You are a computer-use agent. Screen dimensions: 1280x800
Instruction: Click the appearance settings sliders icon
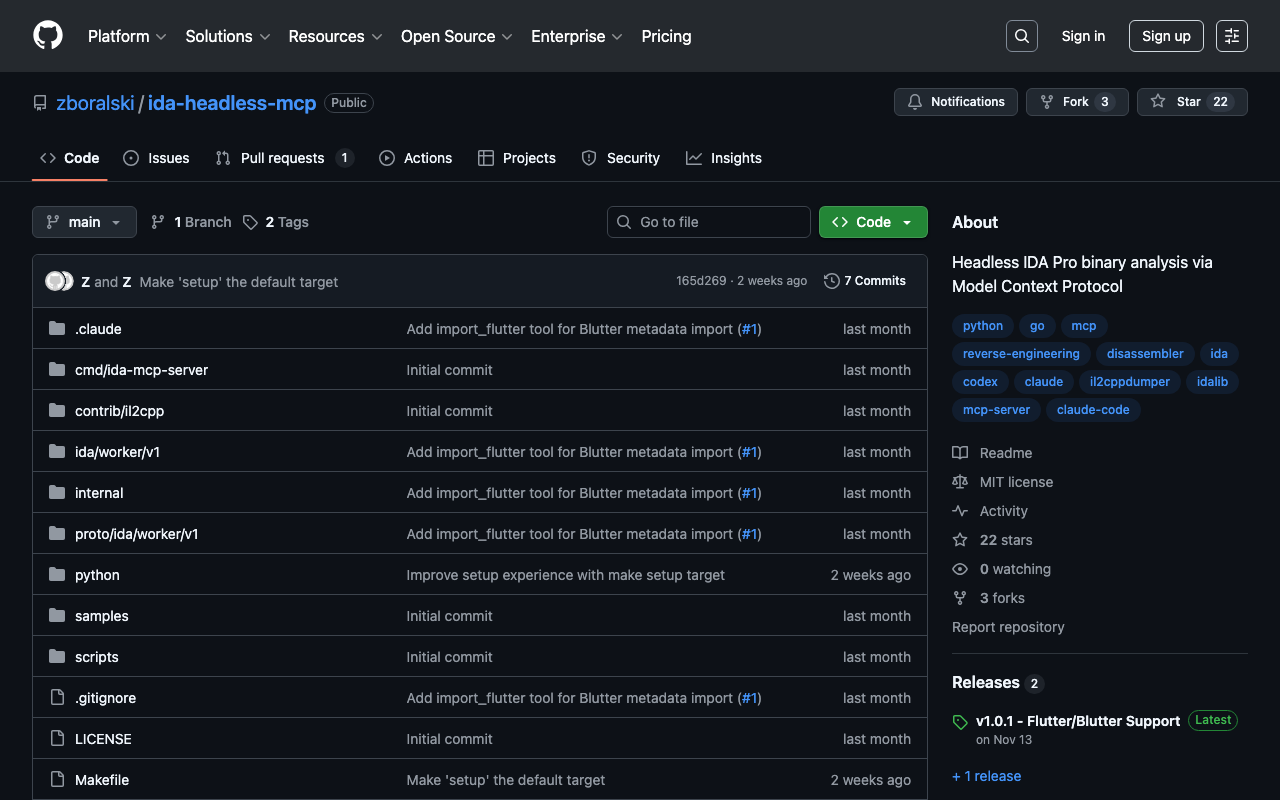1231,36
